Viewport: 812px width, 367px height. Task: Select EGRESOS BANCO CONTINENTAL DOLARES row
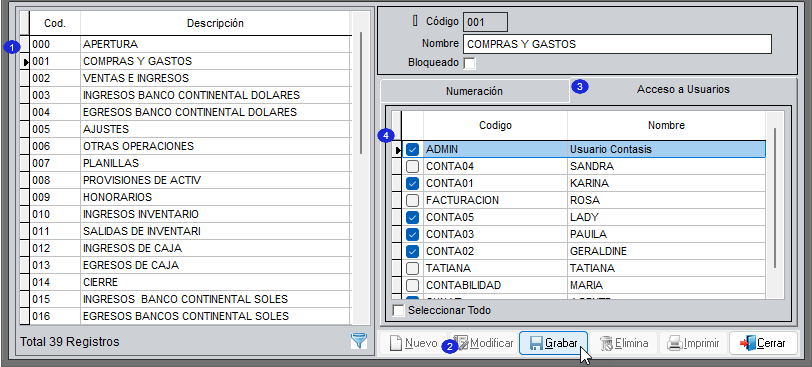click(x=190, y=112)
